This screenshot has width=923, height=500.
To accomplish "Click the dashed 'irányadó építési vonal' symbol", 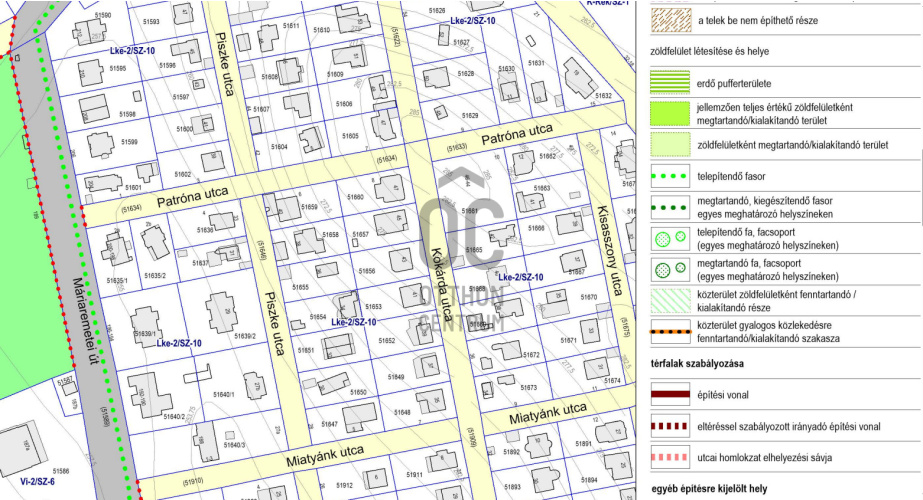I will (x=666, y=426).
